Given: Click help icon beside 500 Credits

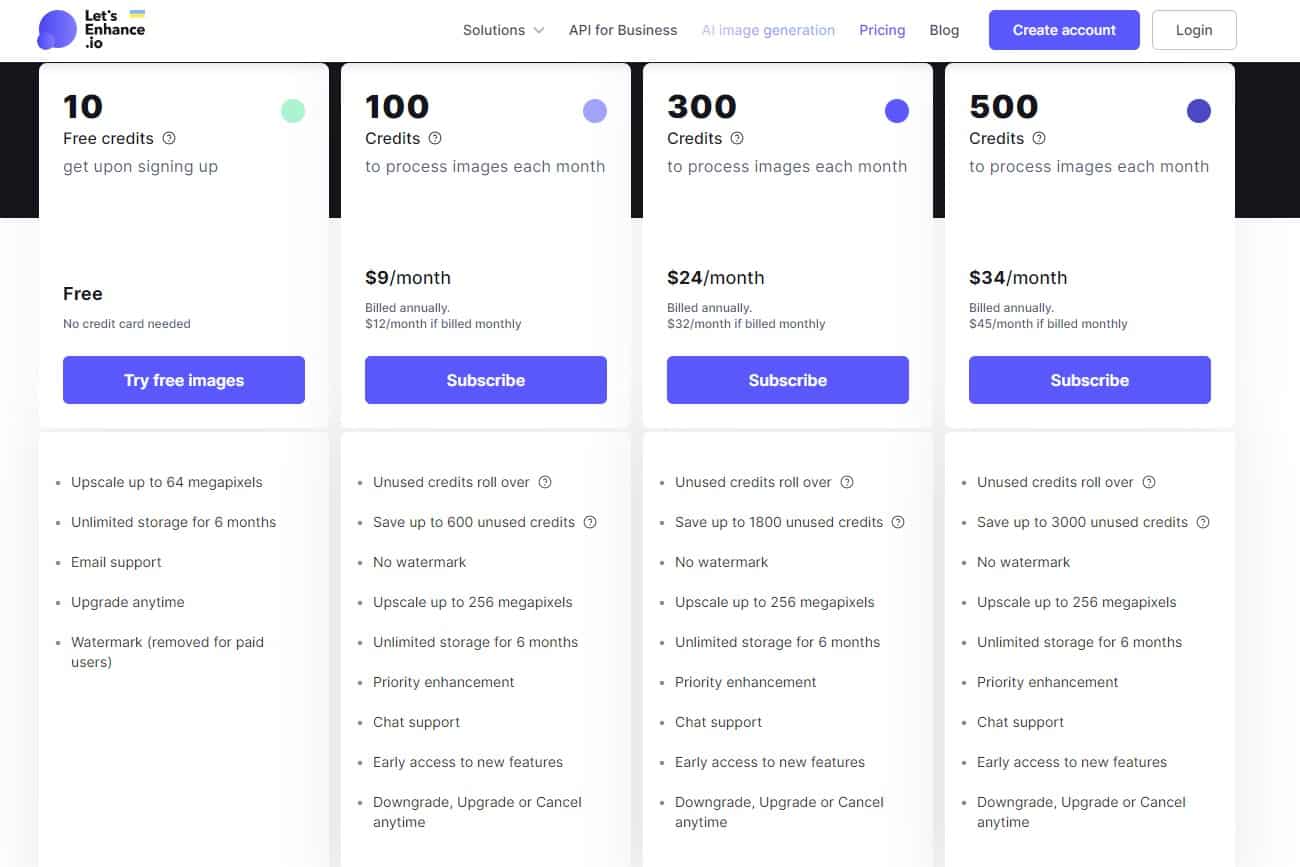Looking at the screenshot, I should pyautogui.click(x=1039, y=138).
